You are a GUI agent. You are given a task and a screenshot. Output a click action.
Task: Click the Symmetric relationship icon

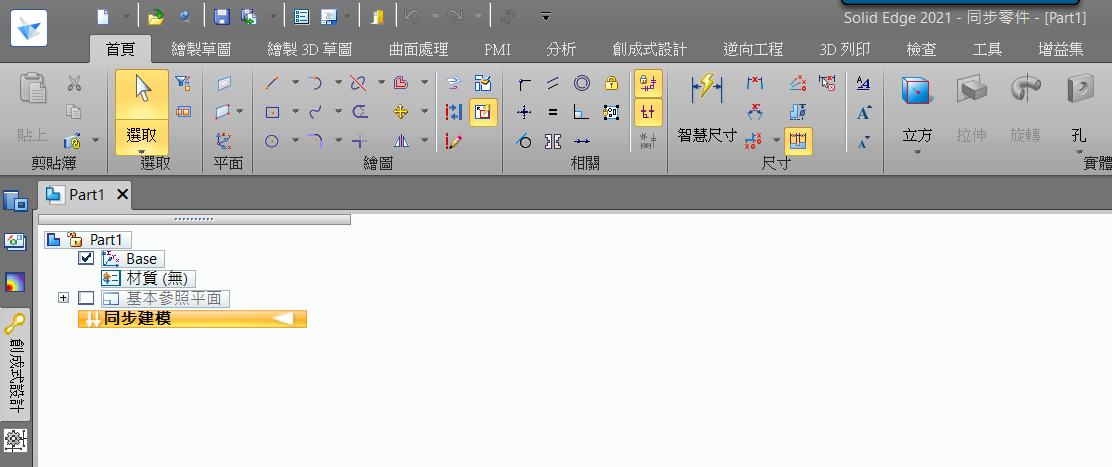[553, 141]
